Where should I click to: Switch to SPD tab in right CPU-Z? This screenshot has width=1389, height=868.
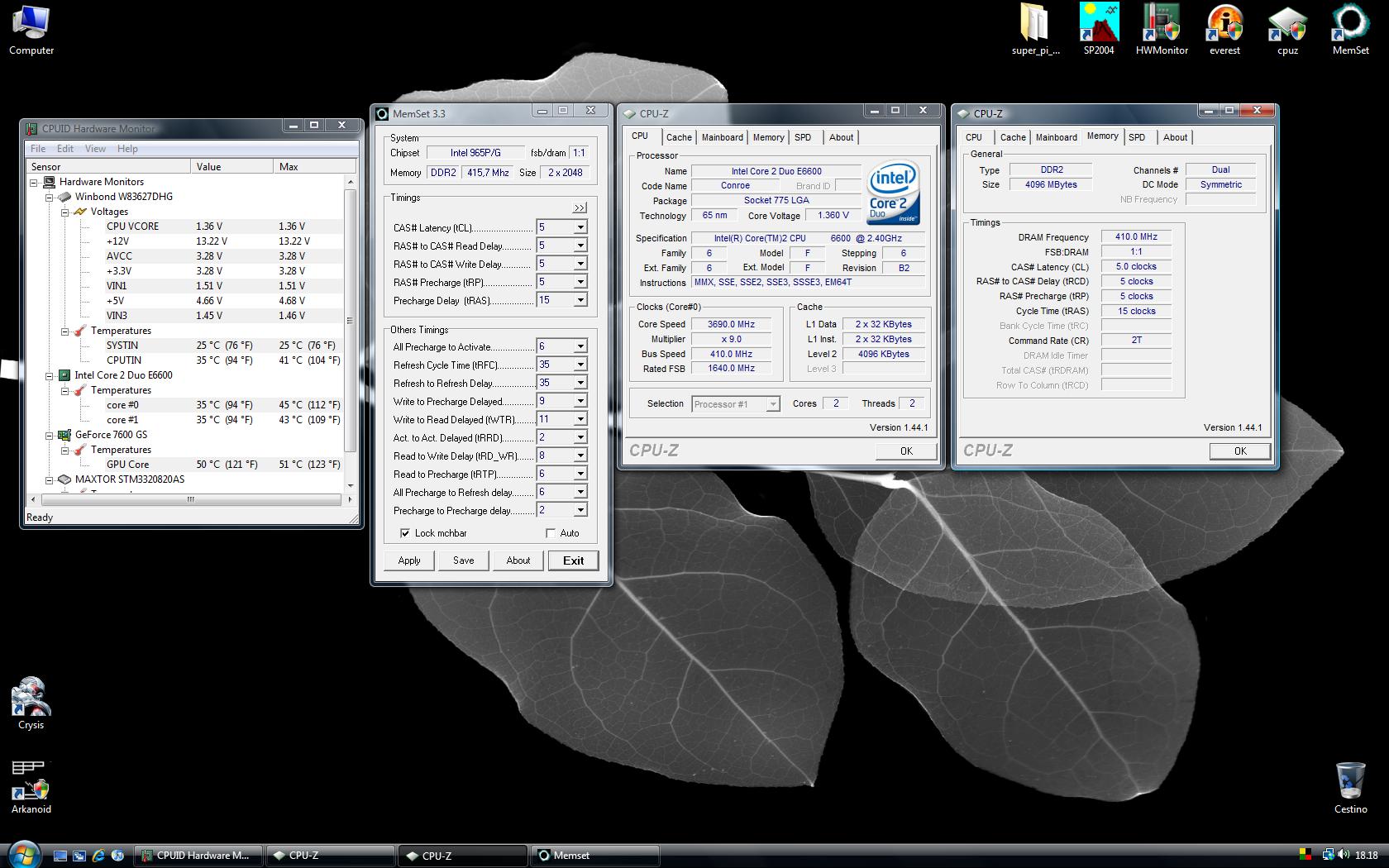point(1137,137)
